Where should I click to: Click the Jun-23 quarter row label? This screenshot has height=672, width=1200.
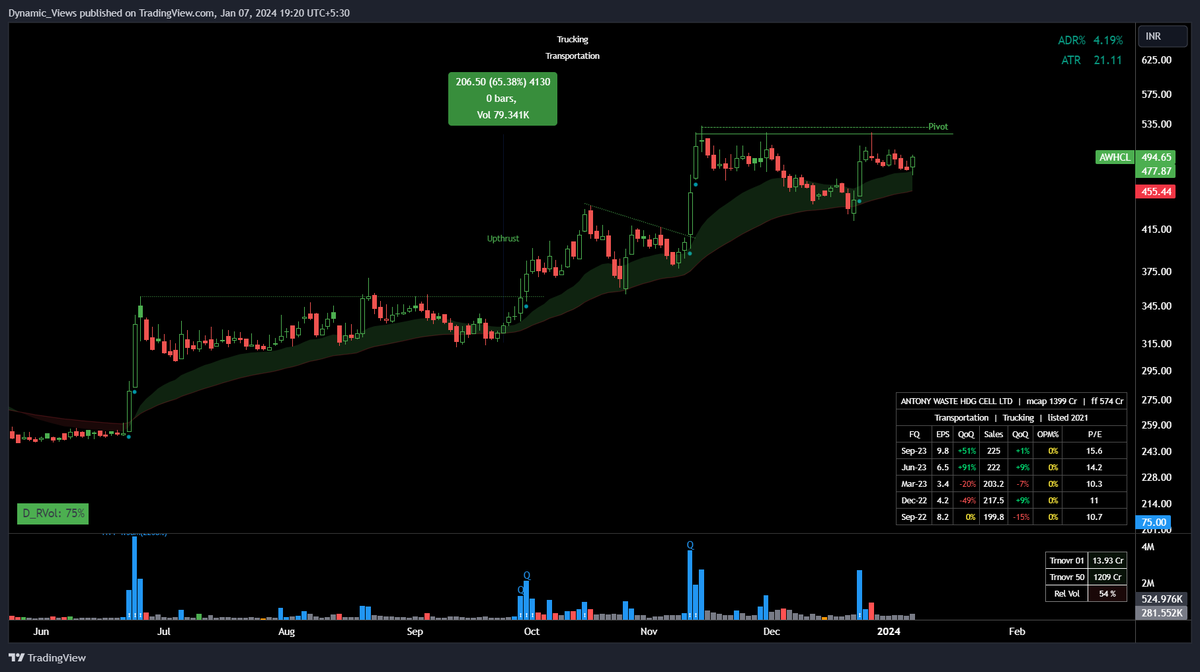pyautogui.click(x=914, y=467)
